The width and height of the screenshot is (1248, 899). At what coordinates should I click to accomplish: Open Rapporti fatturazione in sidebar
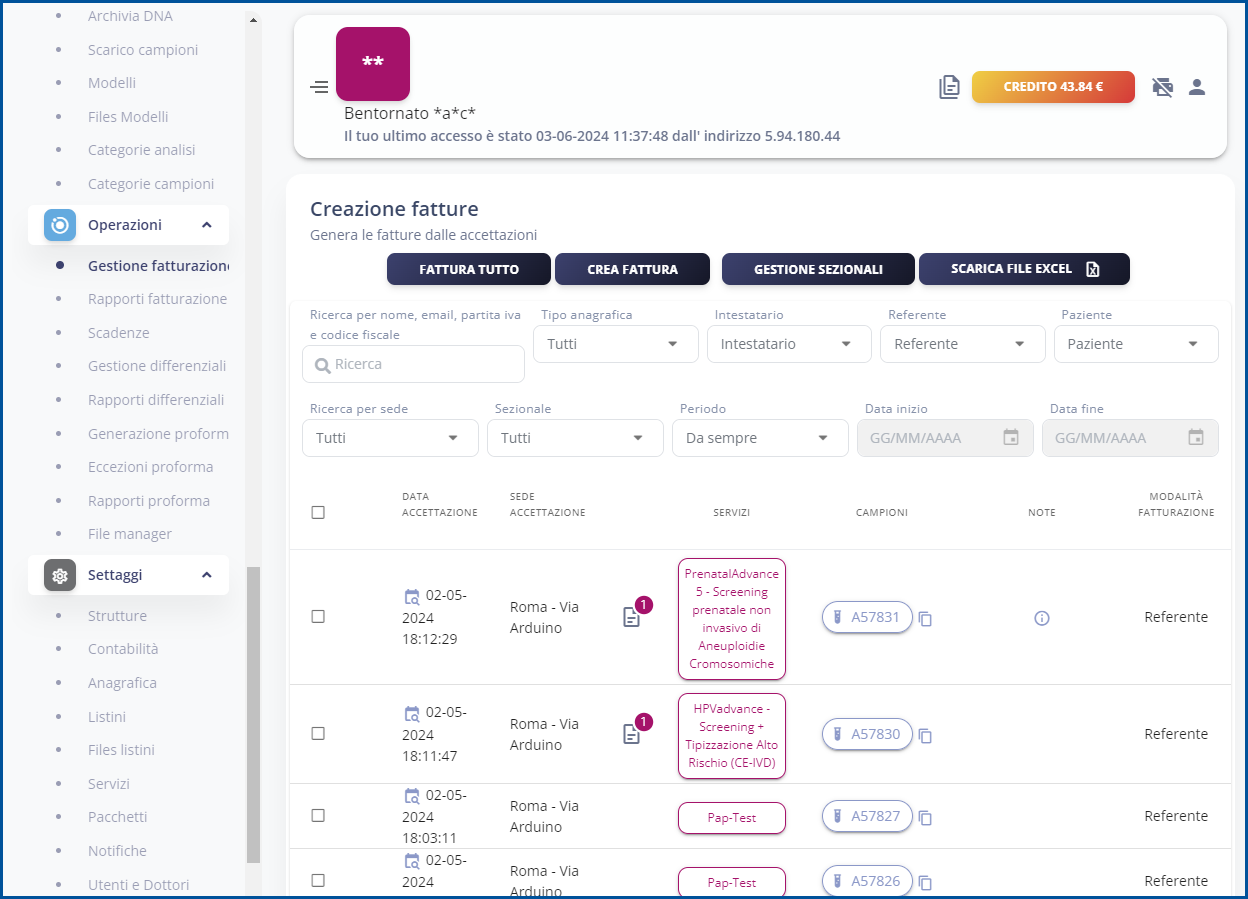click(x=157, y=299)
